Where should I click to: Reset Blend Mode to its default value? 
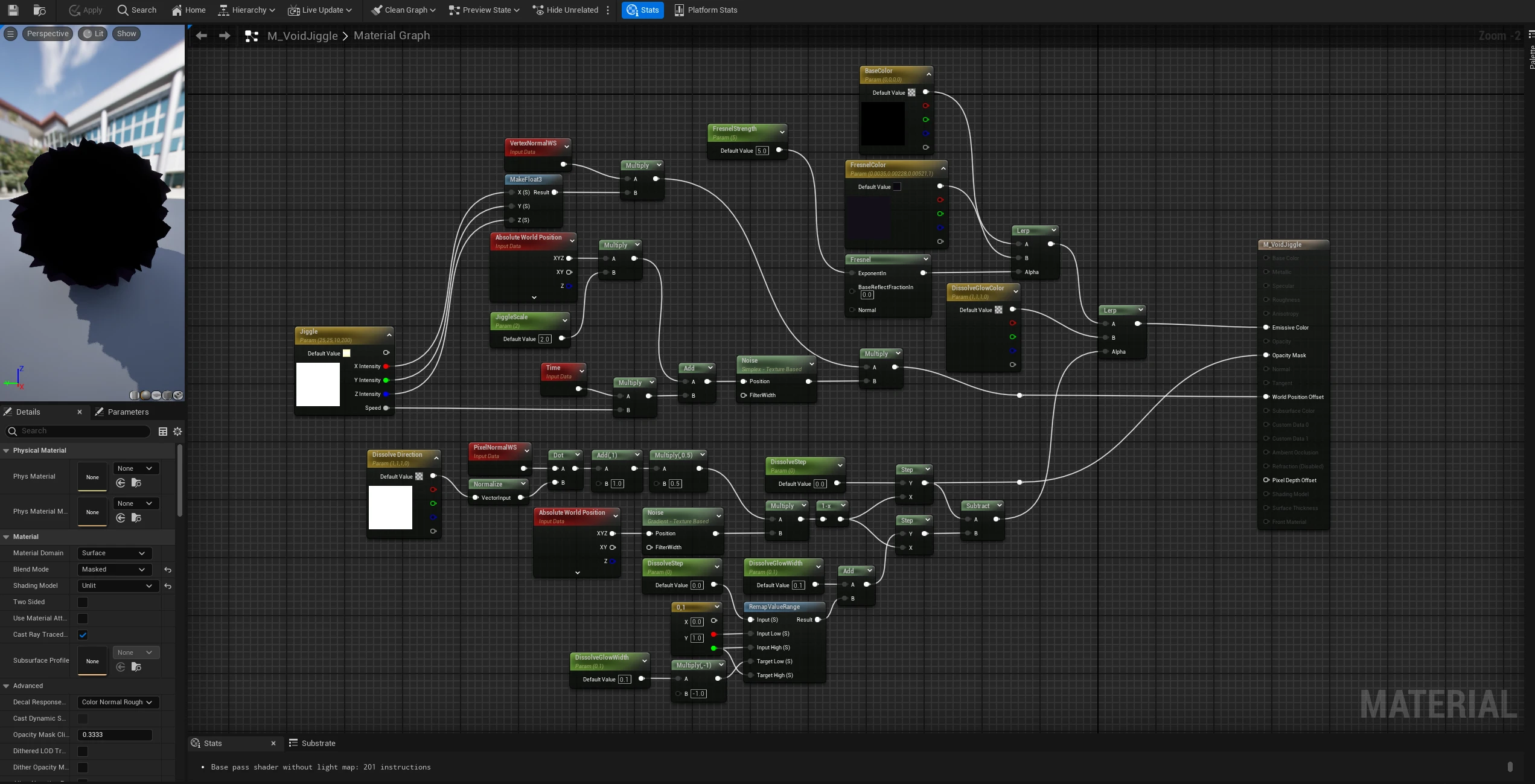pos(168,570)
